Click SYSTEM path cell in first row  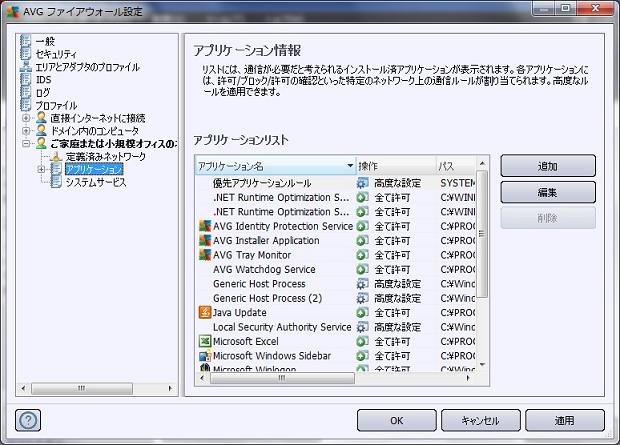click(458, 183)
